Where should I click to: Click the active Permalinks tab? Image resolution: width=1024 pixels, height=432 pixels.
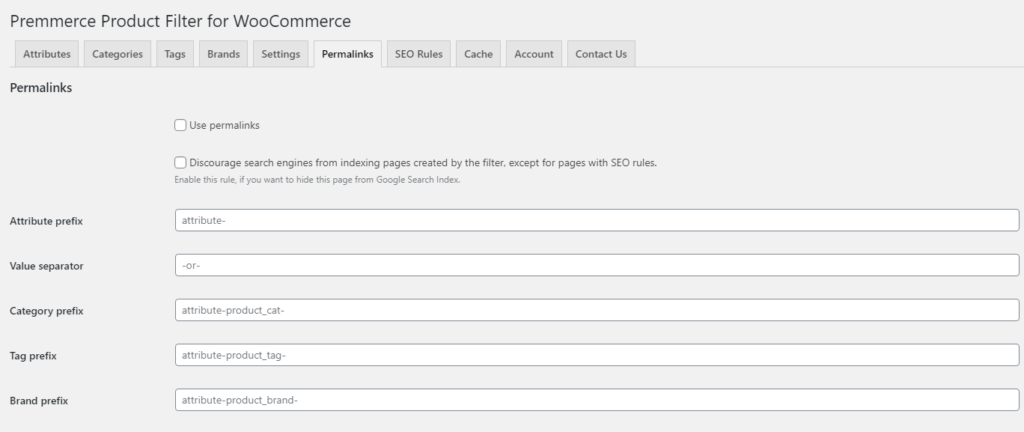347,54
